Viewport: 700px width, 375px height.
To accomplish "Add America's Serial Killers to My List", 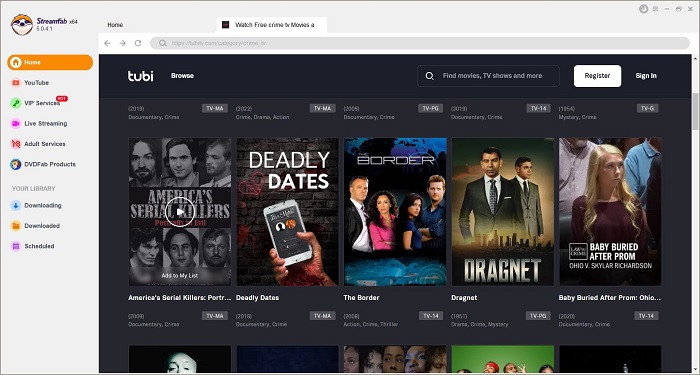I will tap(180, 276).
